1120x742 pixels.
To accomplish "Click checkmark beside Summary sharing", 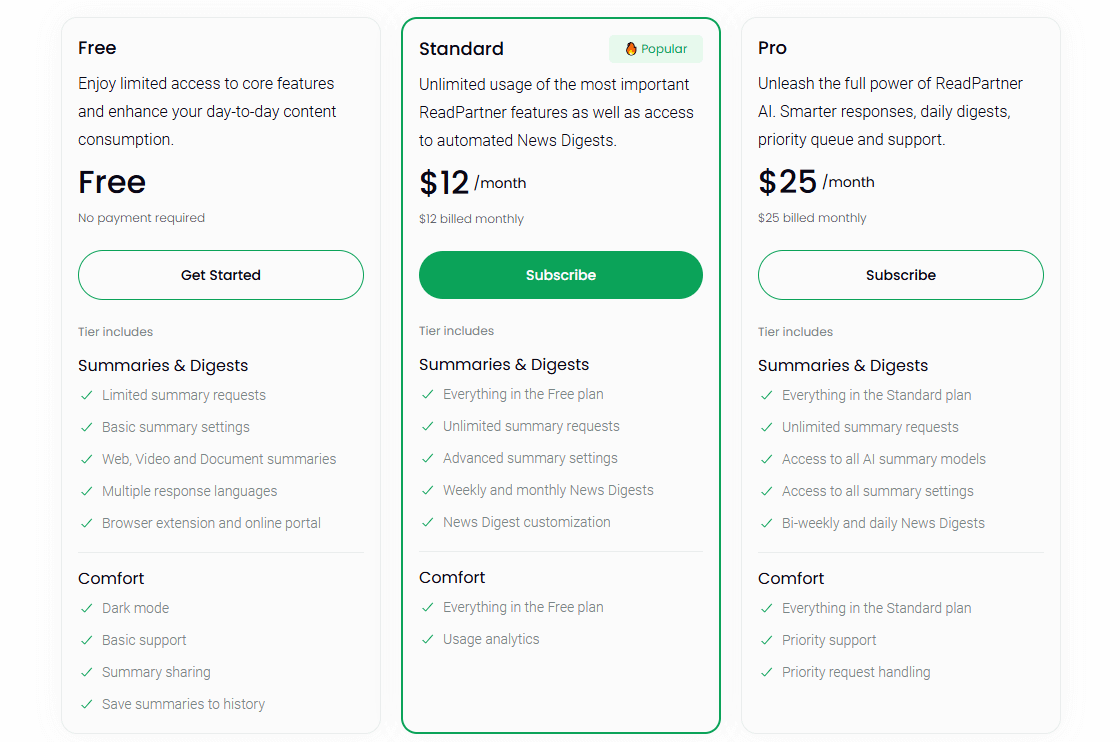I will click(87, 672).
